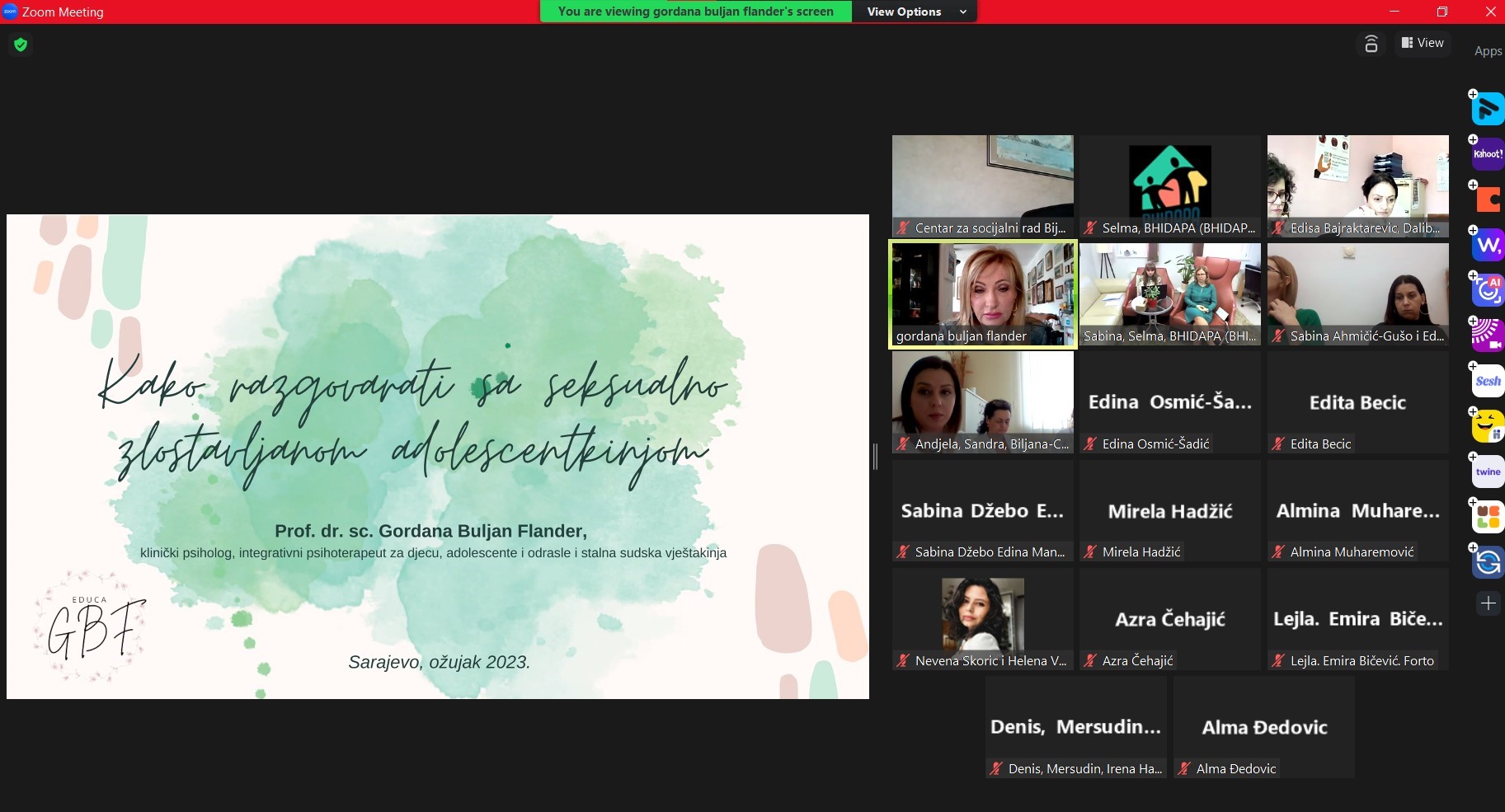Select gordana buljan flander video tile
The image size is (1505, 812).
click(x=982, y=294)
